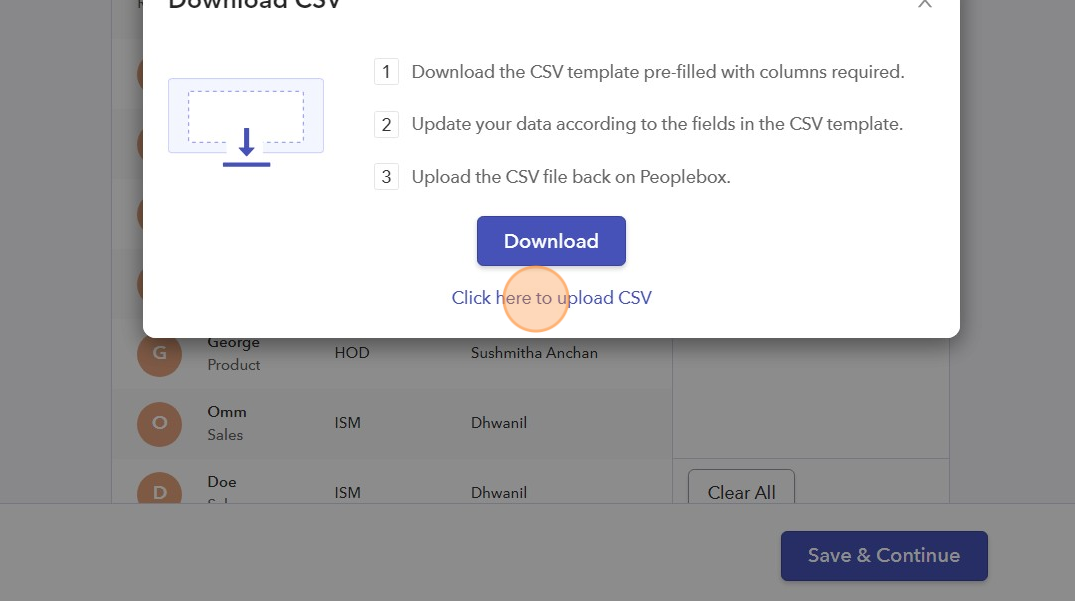Click Dhwanil in Doe's row
The width and height of the screenshot is (1075, 601).
click(x=498, y=492)
